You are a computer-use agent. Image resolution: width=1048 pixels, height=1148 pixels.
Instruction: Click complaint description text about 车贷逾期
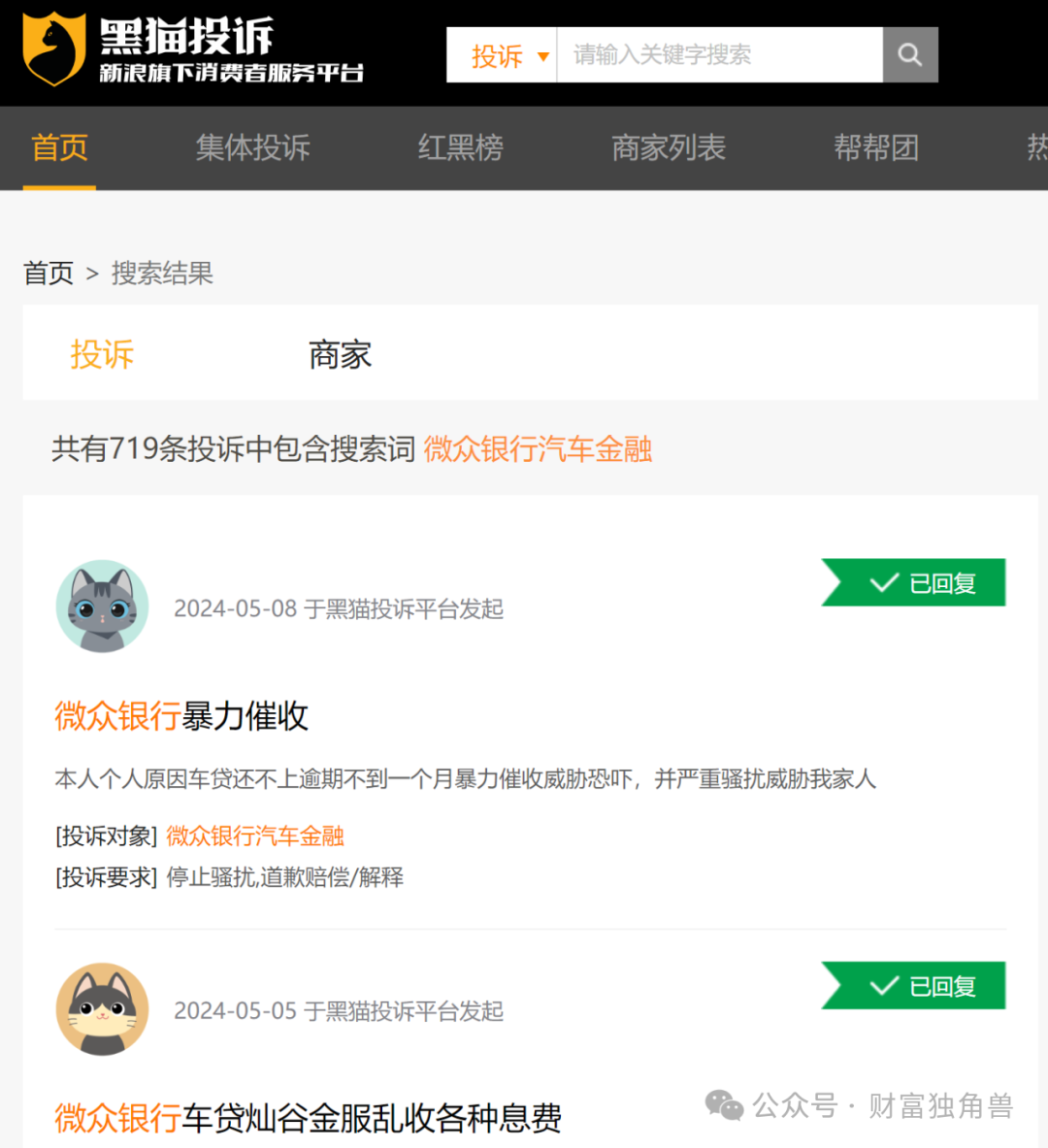465,778
